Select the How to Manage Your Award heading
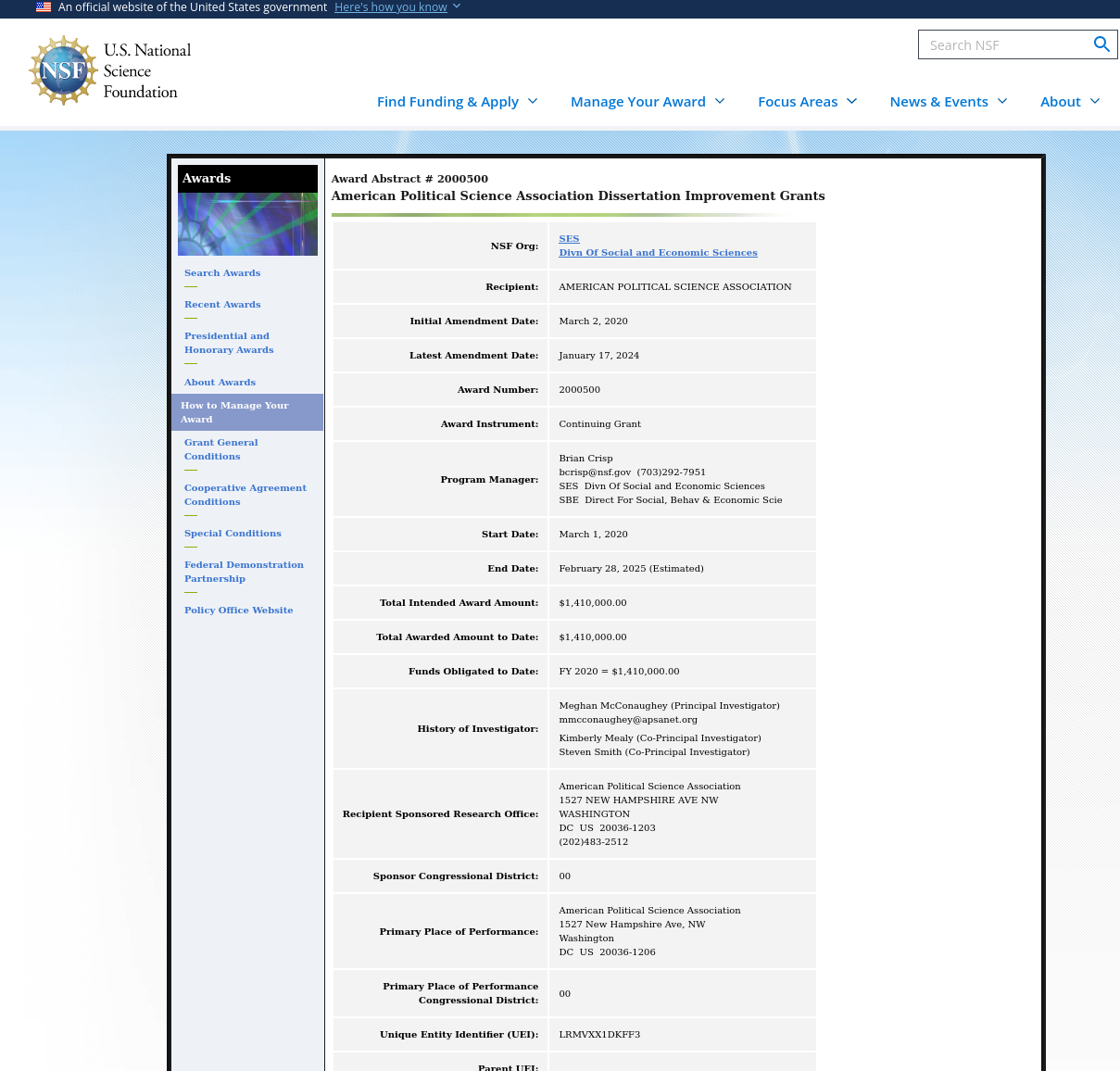Image resolution: width=1120 pixels, height=1071 pixels. pos(247,412)
